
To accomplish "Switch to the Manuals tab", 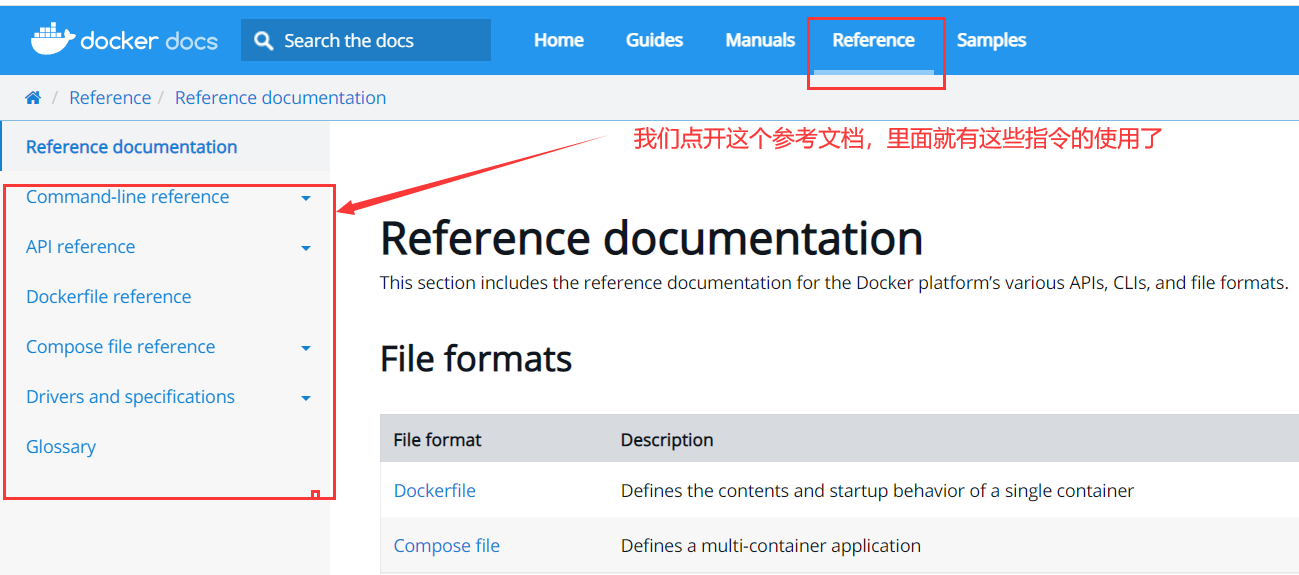I will click(x=760, y=40).
